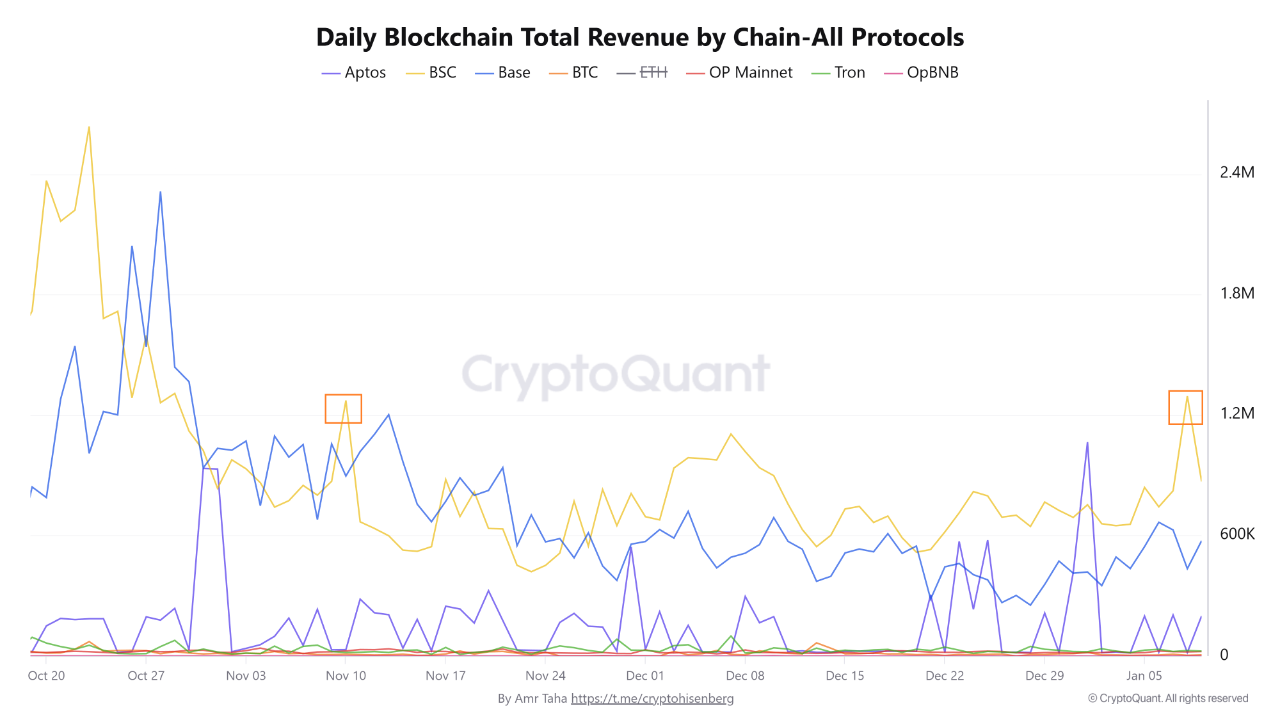1280x720 pixels.
Task: Click the CryptoQuant watermark in chart center
Action: click(615, 375)
